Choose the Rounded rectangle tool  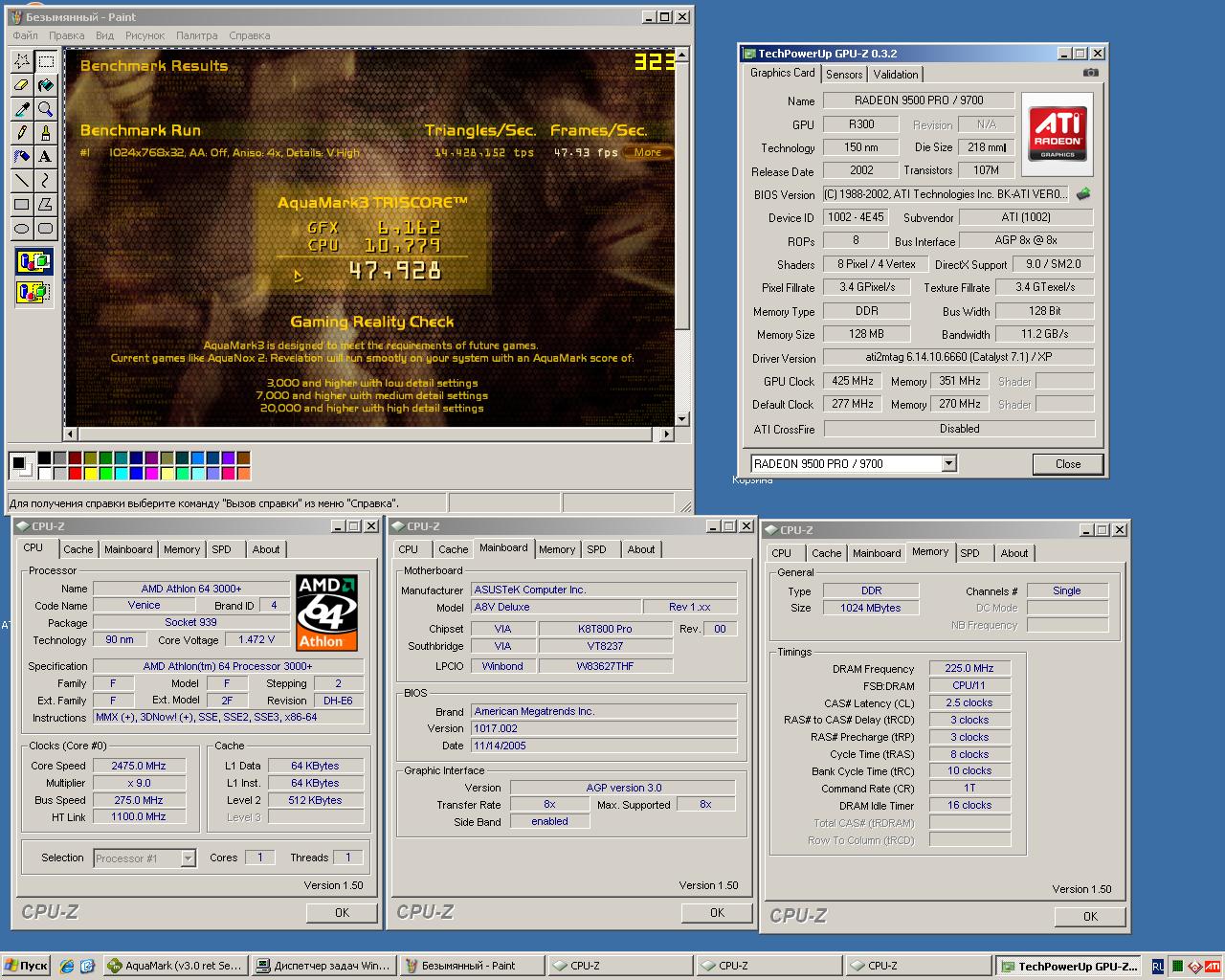pos(45,229)
